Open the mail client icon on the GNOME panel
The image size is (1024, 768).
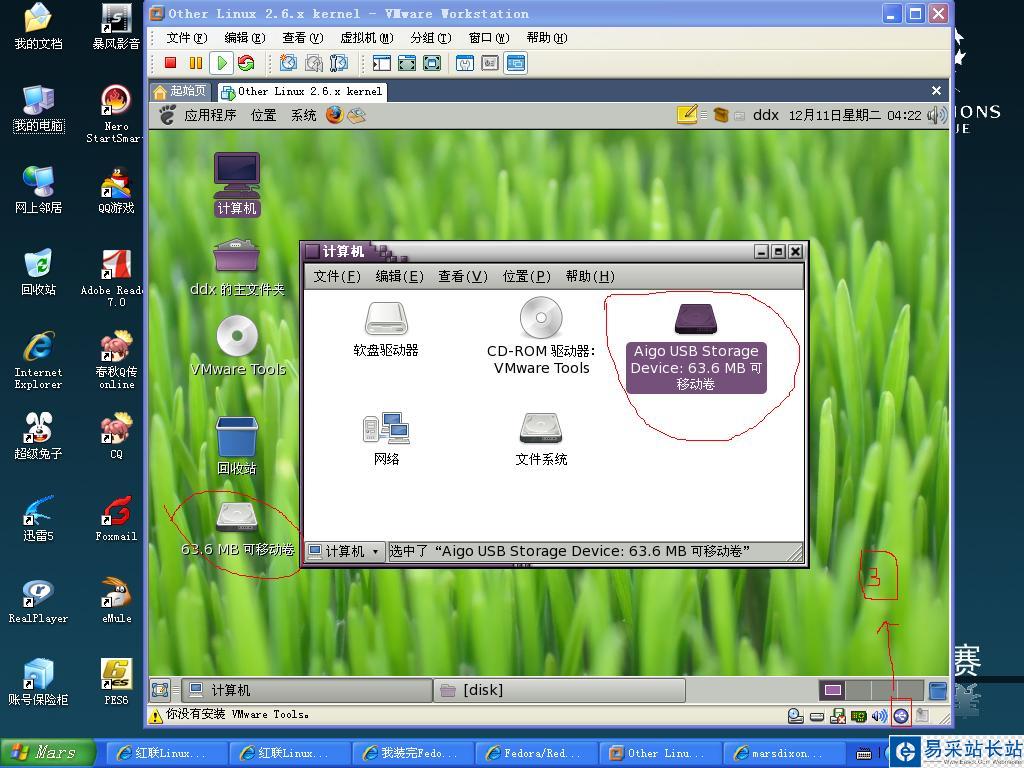357,116
